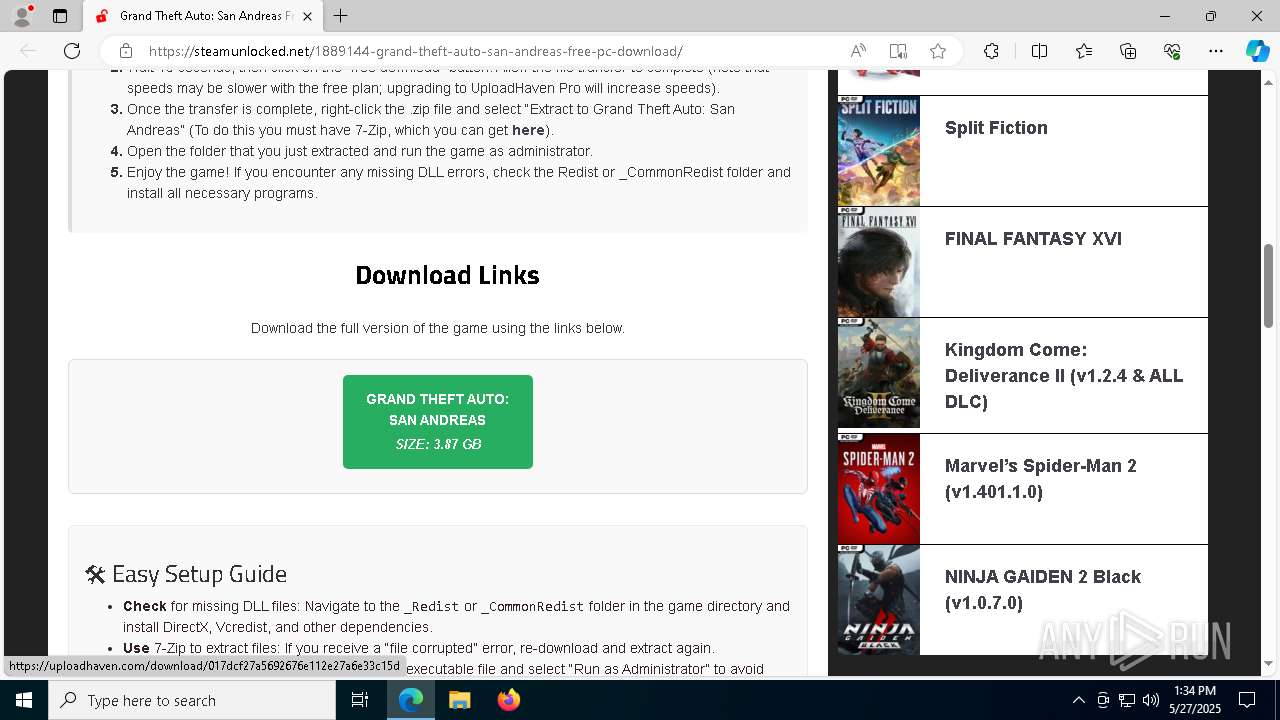Click the taskbar search box
The image size is (1280, 720).
point(192,700)
